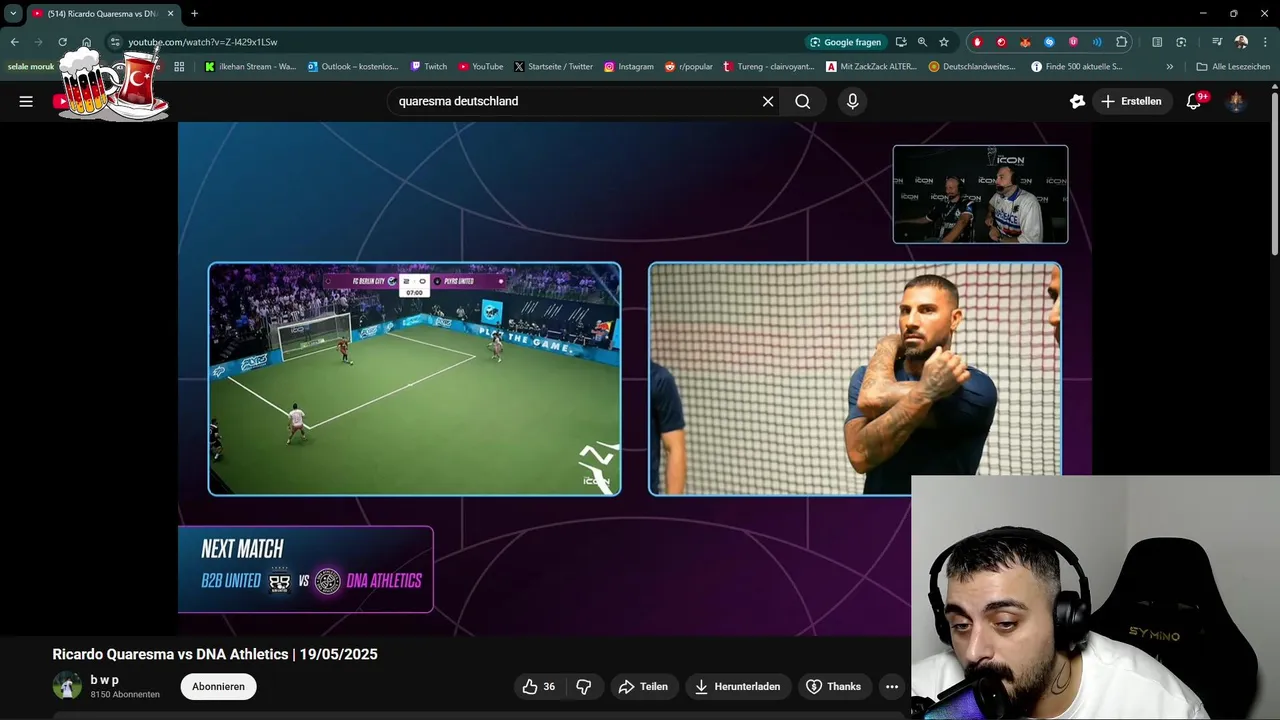The height and width of the screenshot is (720, 1280).
Task: Reload the page
Action: pos(62,42)
